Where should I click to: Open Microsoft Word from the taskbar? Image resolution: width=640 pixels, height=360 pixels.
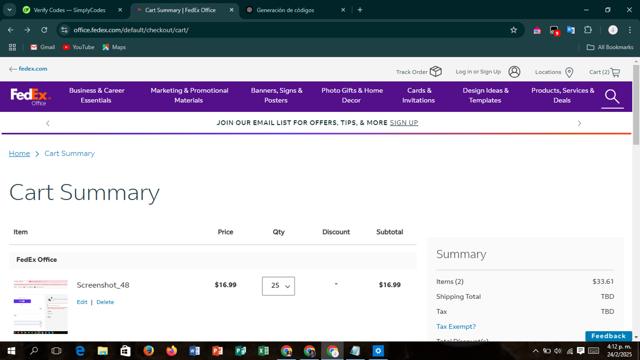[x=194, y=351]
